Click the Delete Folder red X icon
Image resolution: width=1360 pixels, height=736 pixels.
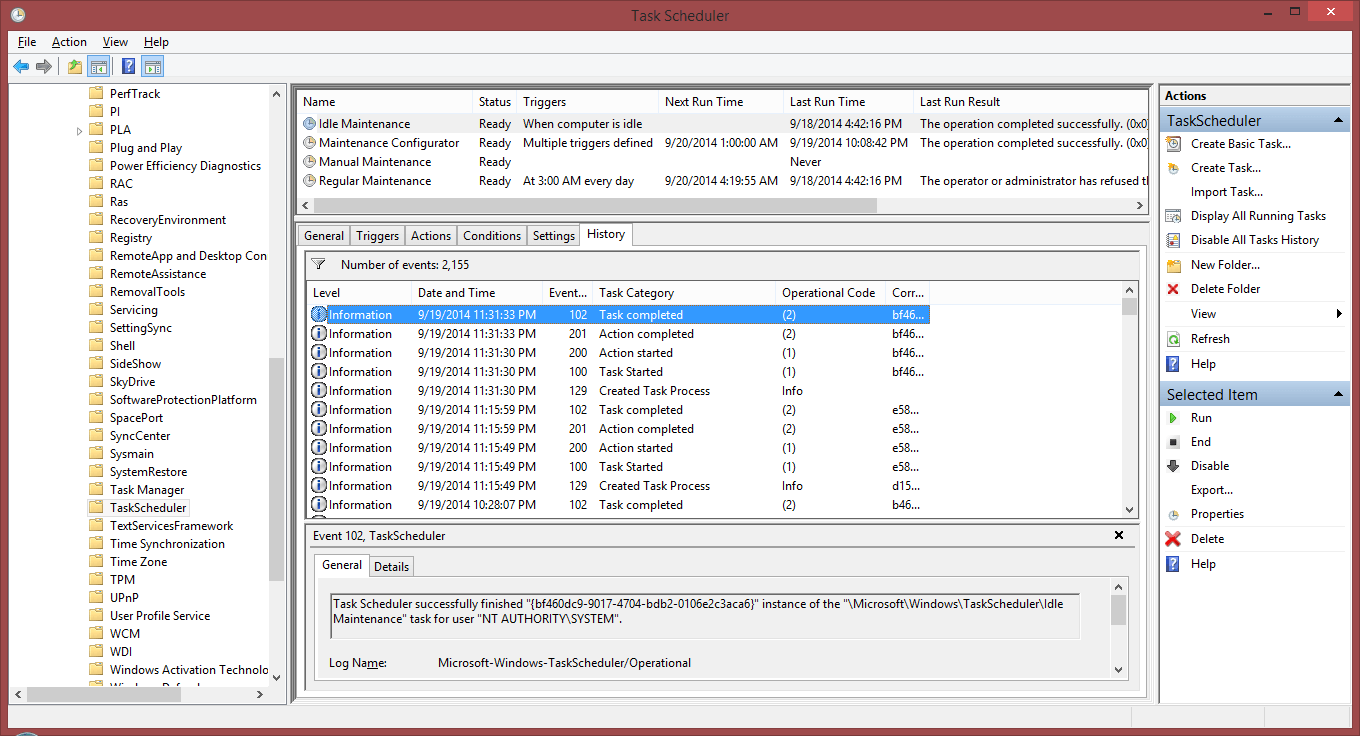coord(1173,289)
